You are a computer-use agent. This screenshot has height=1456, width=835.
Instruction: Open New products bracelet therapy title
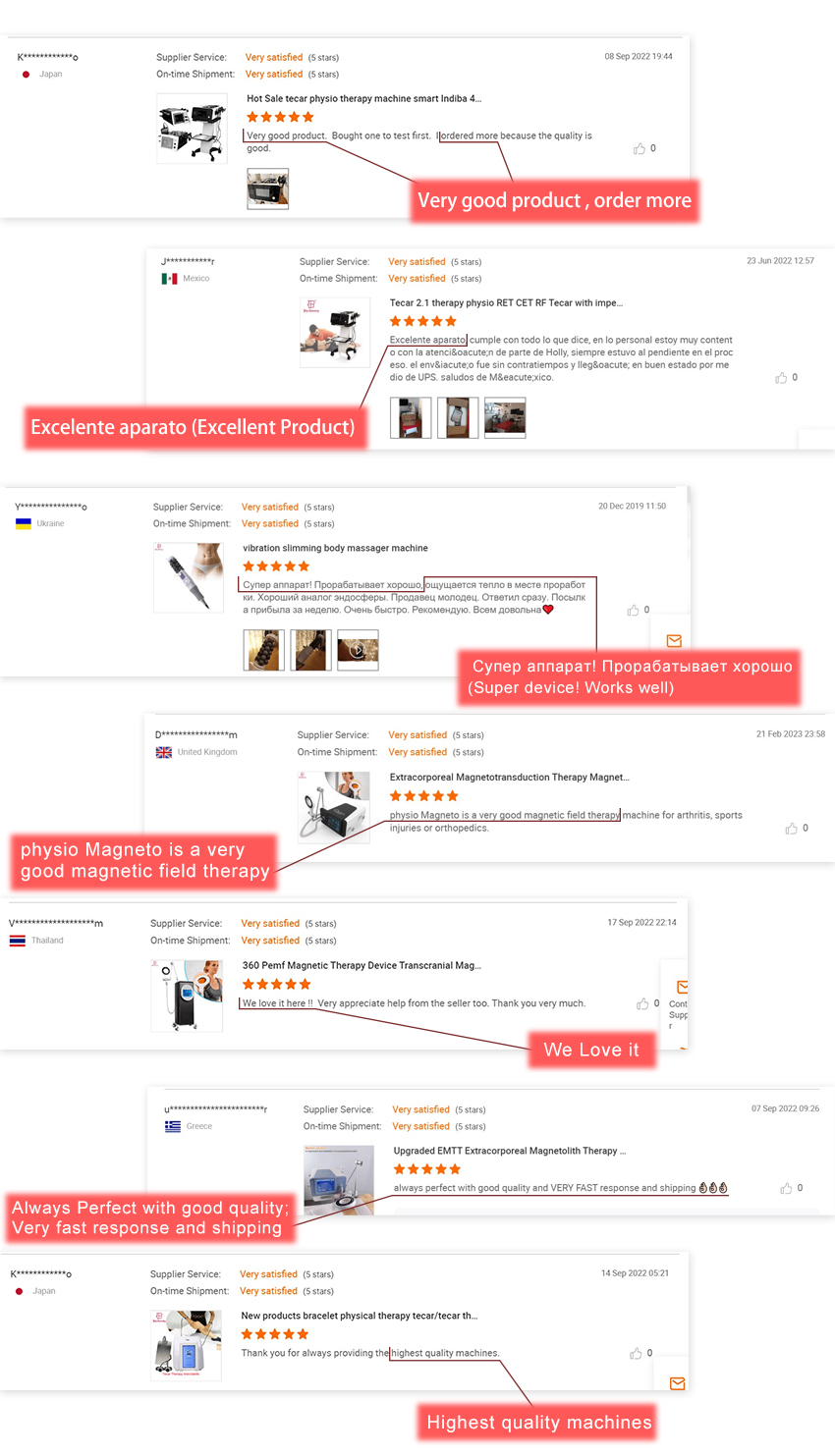tap(360, 1317)
